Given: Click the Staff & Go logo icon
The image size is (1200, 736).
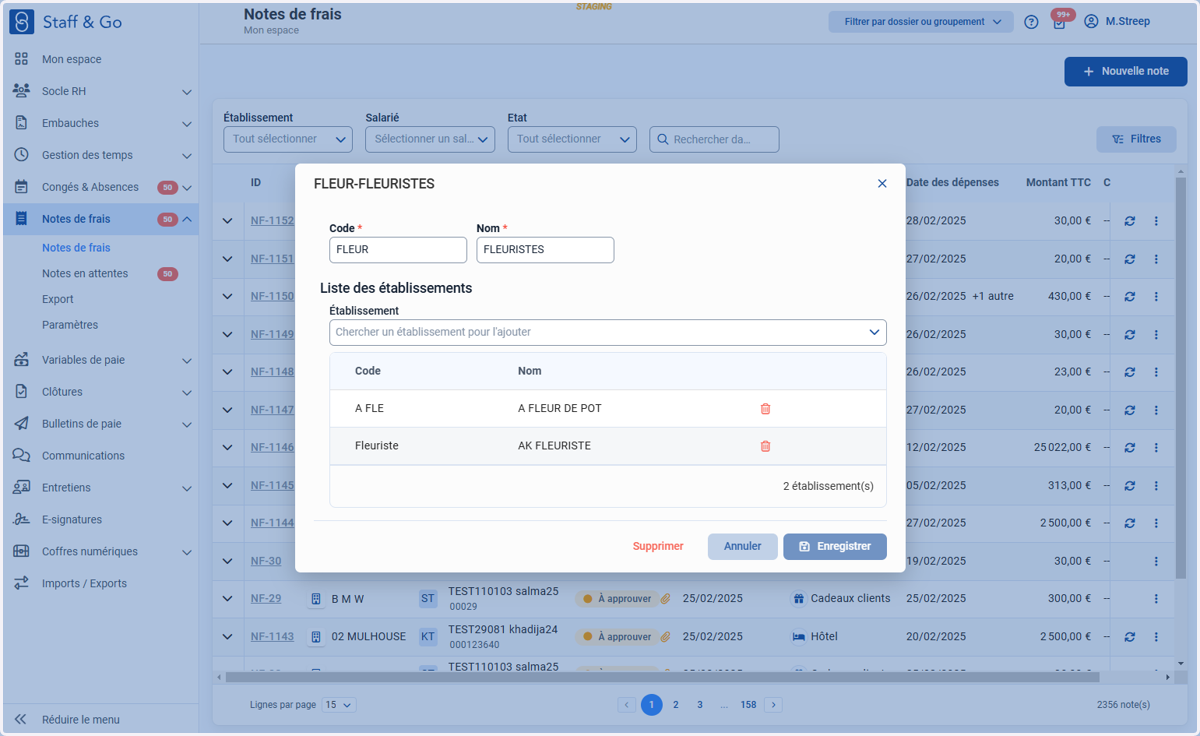Looking at the screenshot, I should (x=21, y=22).
